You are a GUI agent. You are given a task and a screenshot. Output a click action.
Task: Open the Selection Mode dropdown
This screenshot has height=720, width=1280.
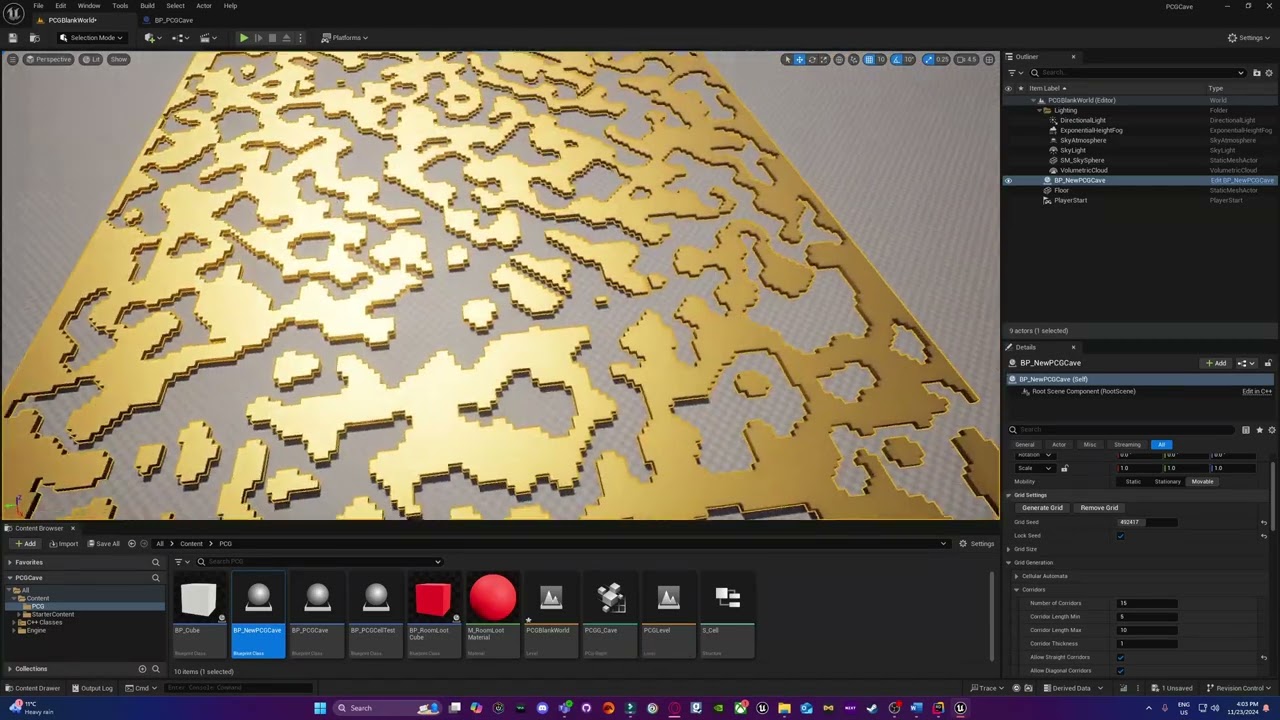91,38
